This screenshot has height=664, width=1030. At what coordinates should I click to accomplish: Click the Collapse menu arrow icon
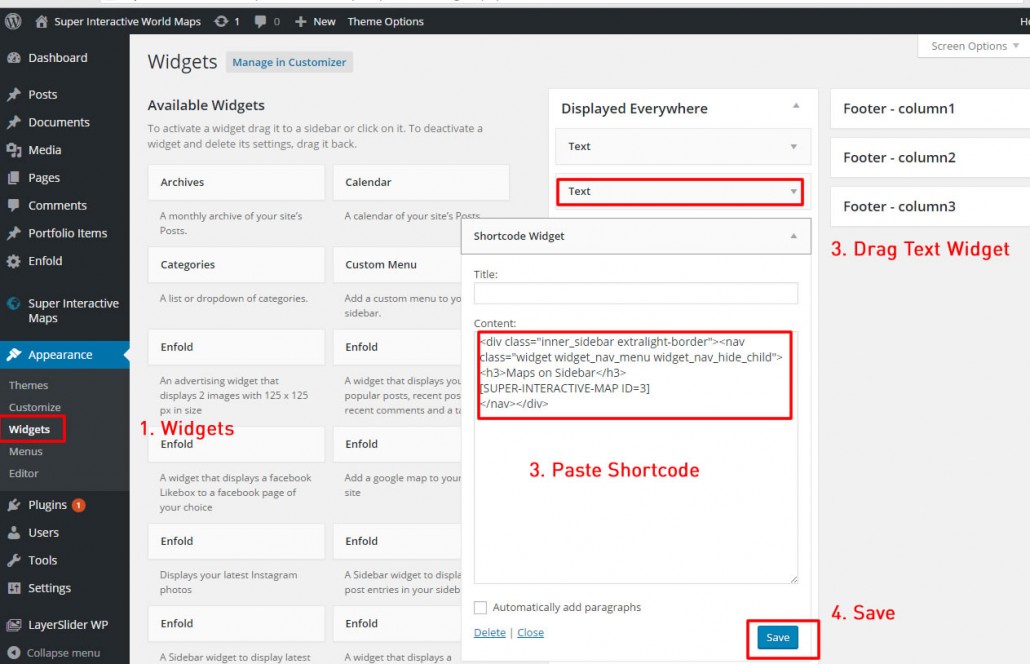[14, 653]
